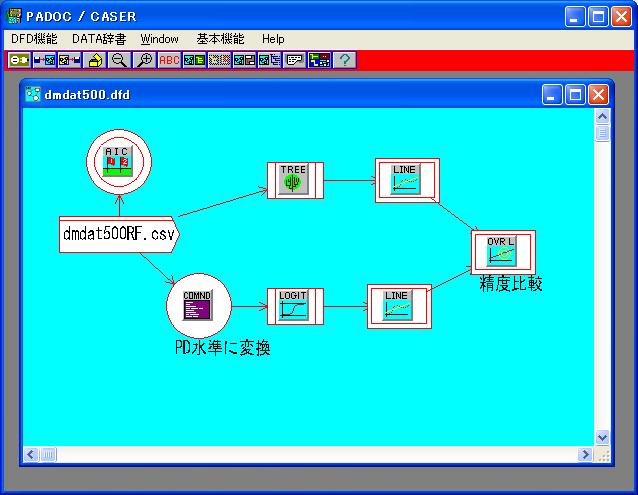Click the help question mark icon
The image size is (638, 495).
[344, 60]
